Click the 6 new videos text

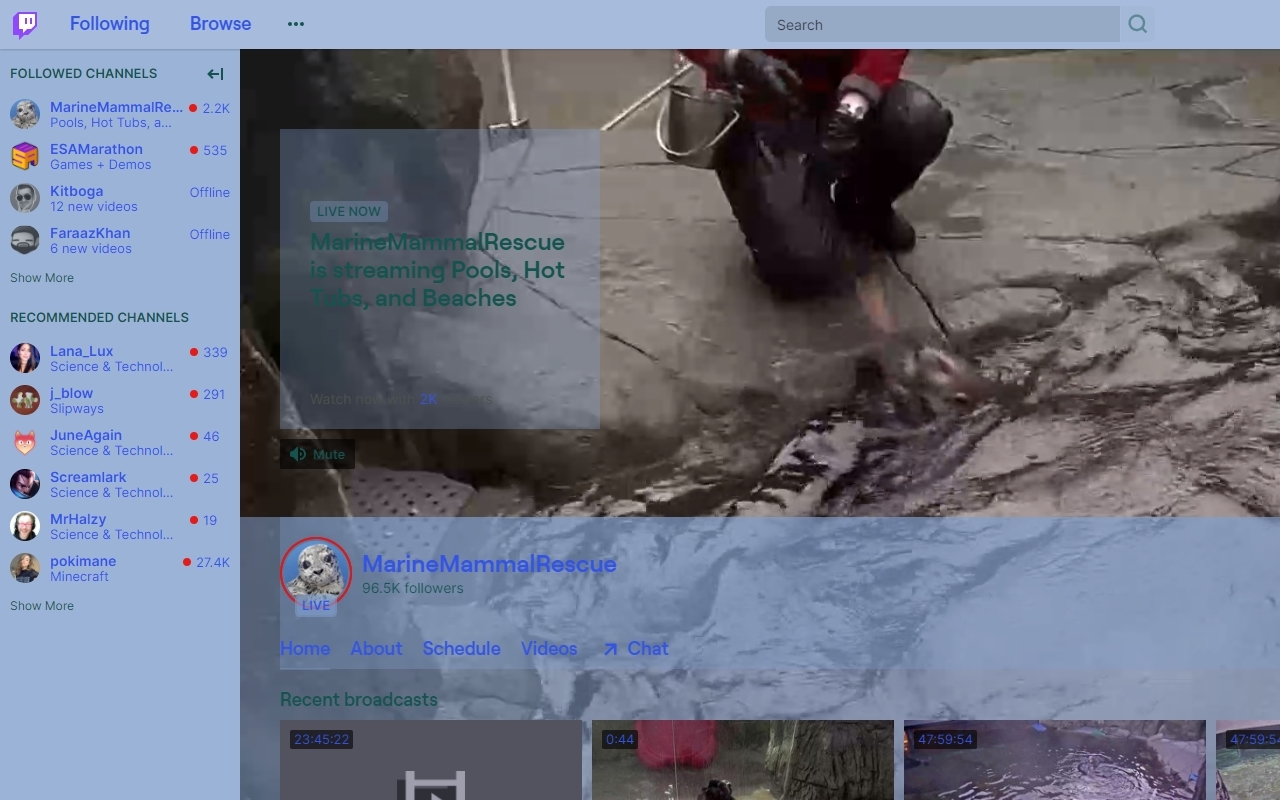(x=91, y=249)
